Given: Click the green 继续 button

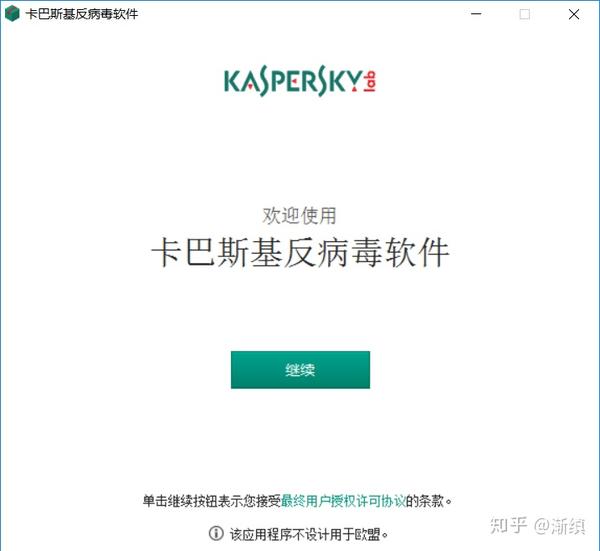Looking at the screenshot, I should [300, 370].
